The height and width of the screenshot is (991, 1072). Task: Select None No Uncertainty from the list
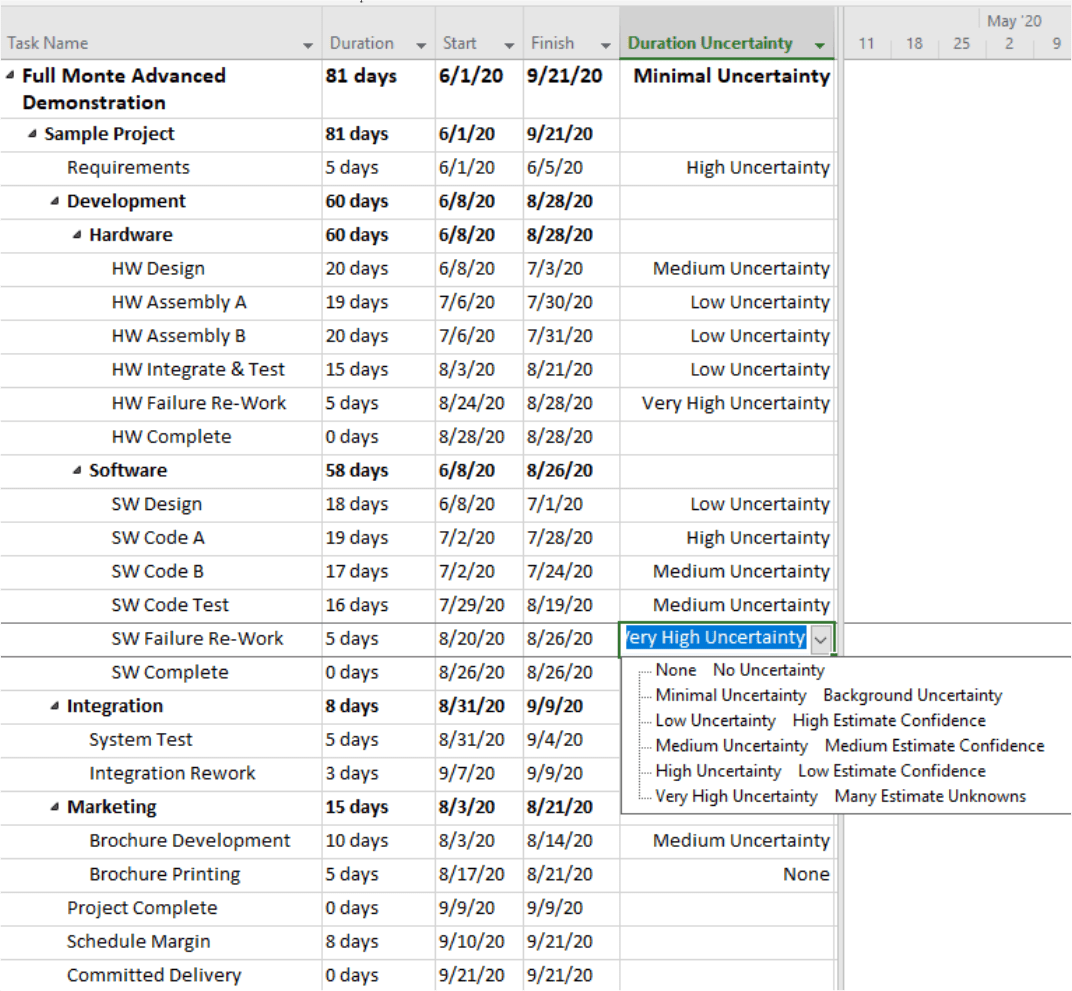[740, 670]
